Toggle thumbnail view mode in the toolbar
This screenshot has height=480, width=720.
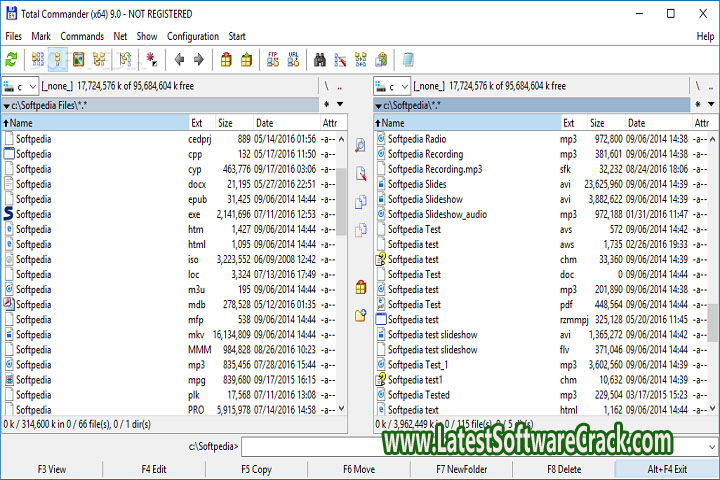point(78,60)
